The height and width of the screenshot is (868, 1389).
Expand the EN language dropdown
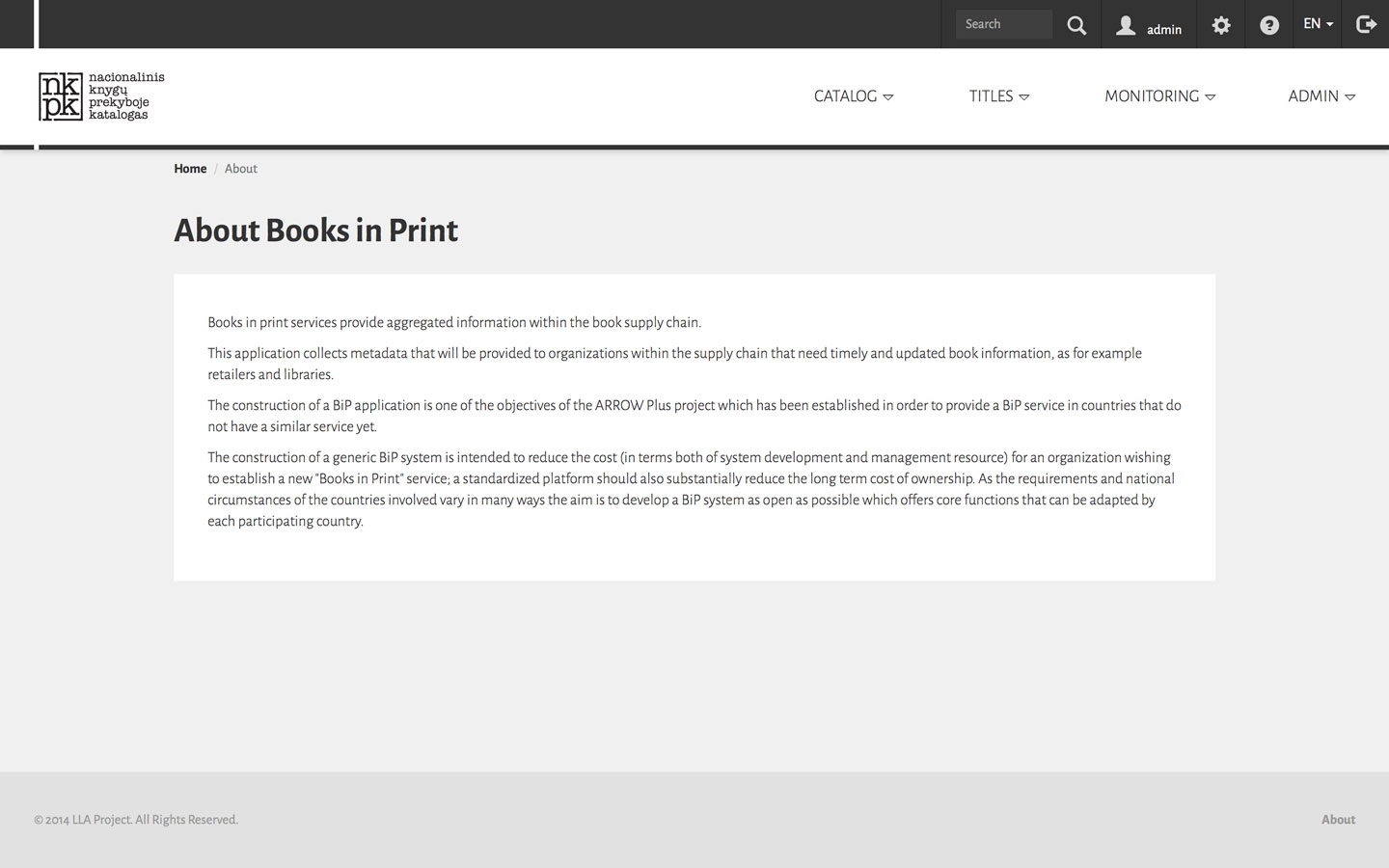(x=1318, y=24)
